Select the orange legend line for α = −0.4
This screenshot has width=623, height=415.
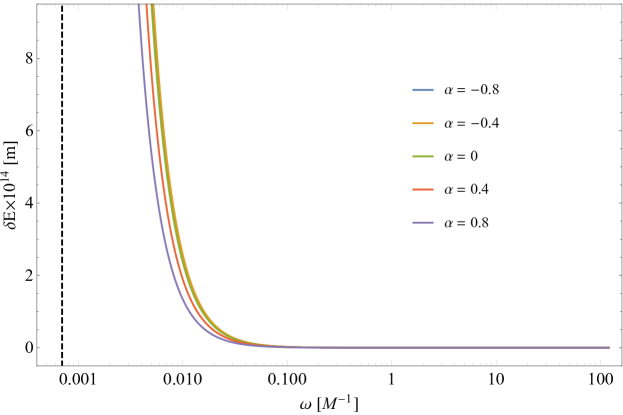point(423,124)
